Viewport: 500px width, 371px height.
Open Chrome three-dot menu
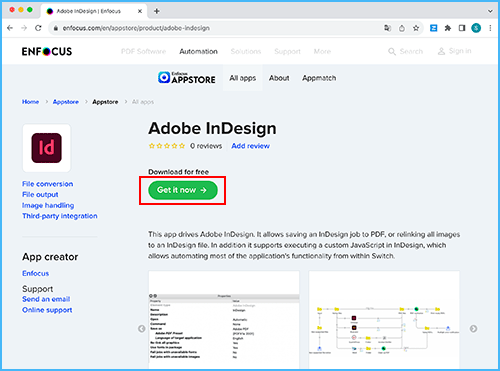[490, 28]
